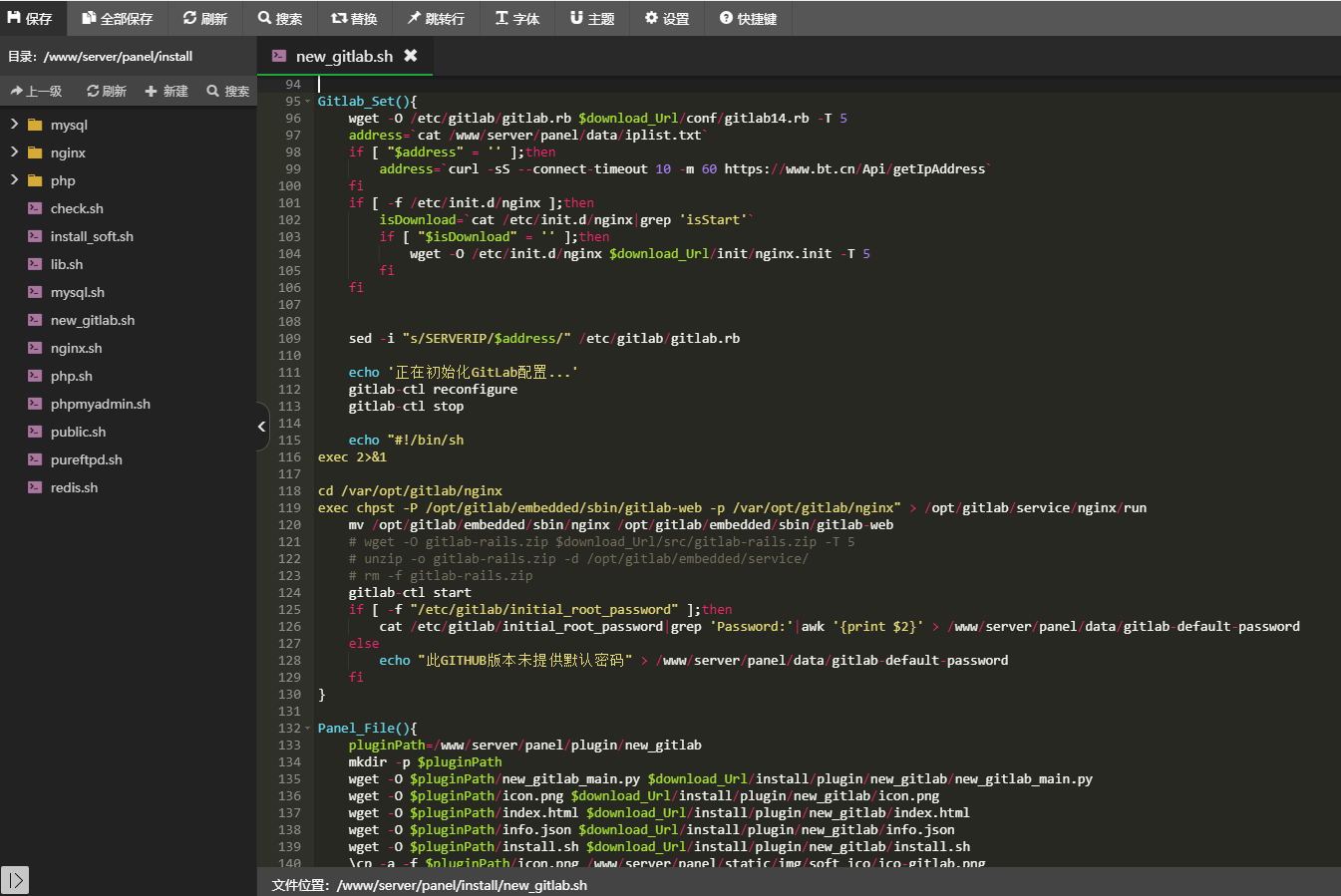
Task: Click the public.sh shell file icon
Action: click(35, 432)
